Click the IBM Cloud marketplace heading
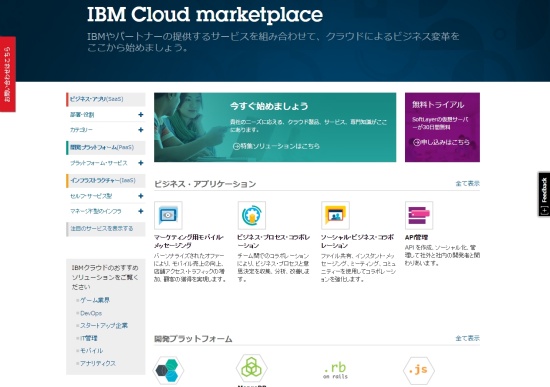550x387 pixels. click(x=205, y=15)
